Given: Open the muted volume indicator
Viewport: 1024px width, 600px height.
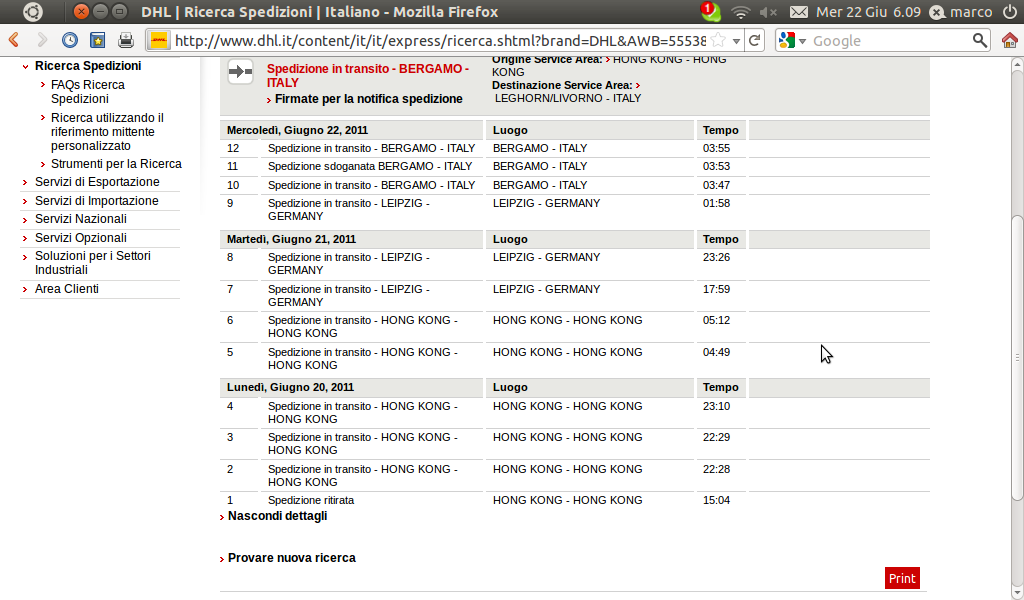Looking at the screenshot, I should point(768,12).
